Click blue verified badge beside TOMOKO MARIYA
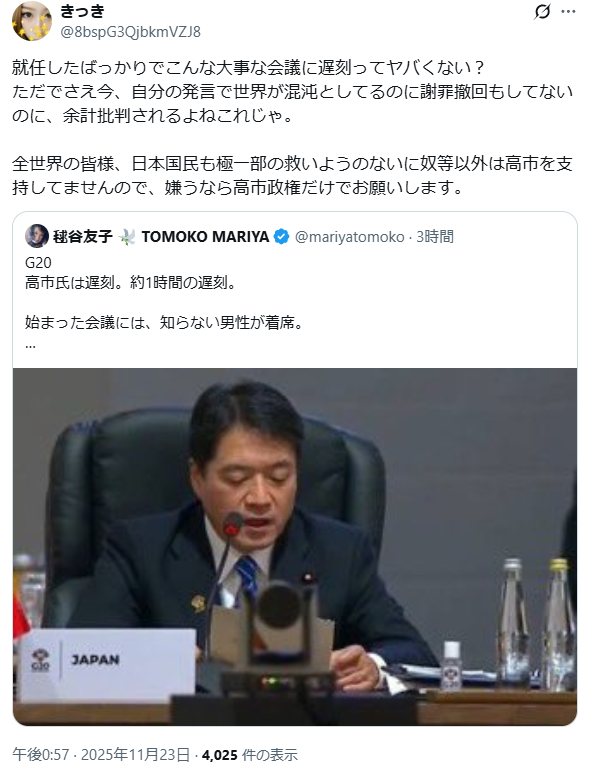The width and height of the screenshot is (589, 765). [281, 237]
